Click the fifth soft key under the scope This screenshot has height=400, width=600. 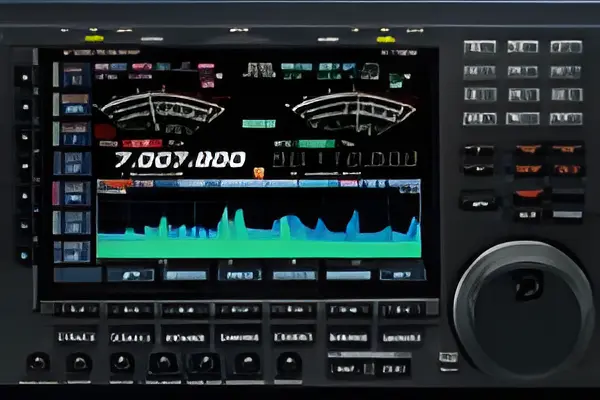[295, 275]
